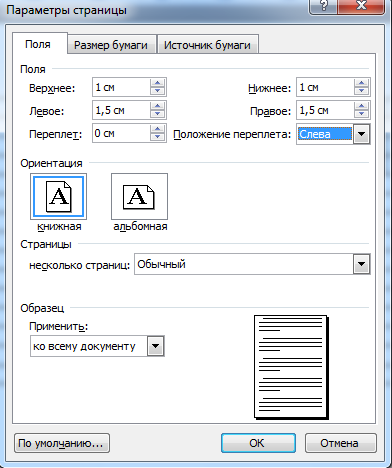Open the Источник бумаги tab

click(x=207, y=45)
